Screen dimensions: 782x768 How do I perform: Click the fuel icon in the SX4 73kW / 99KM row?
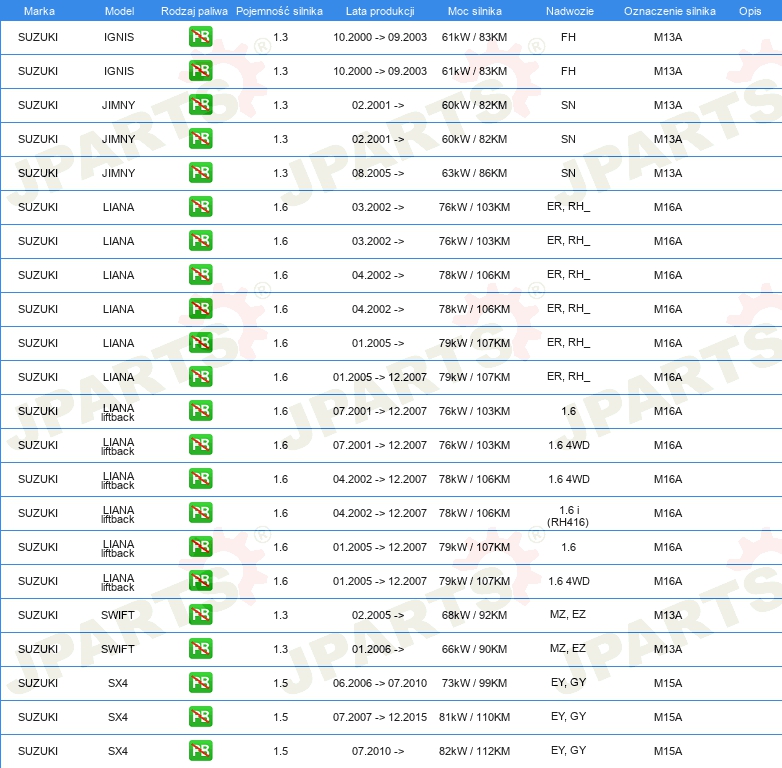coord(200,682)
